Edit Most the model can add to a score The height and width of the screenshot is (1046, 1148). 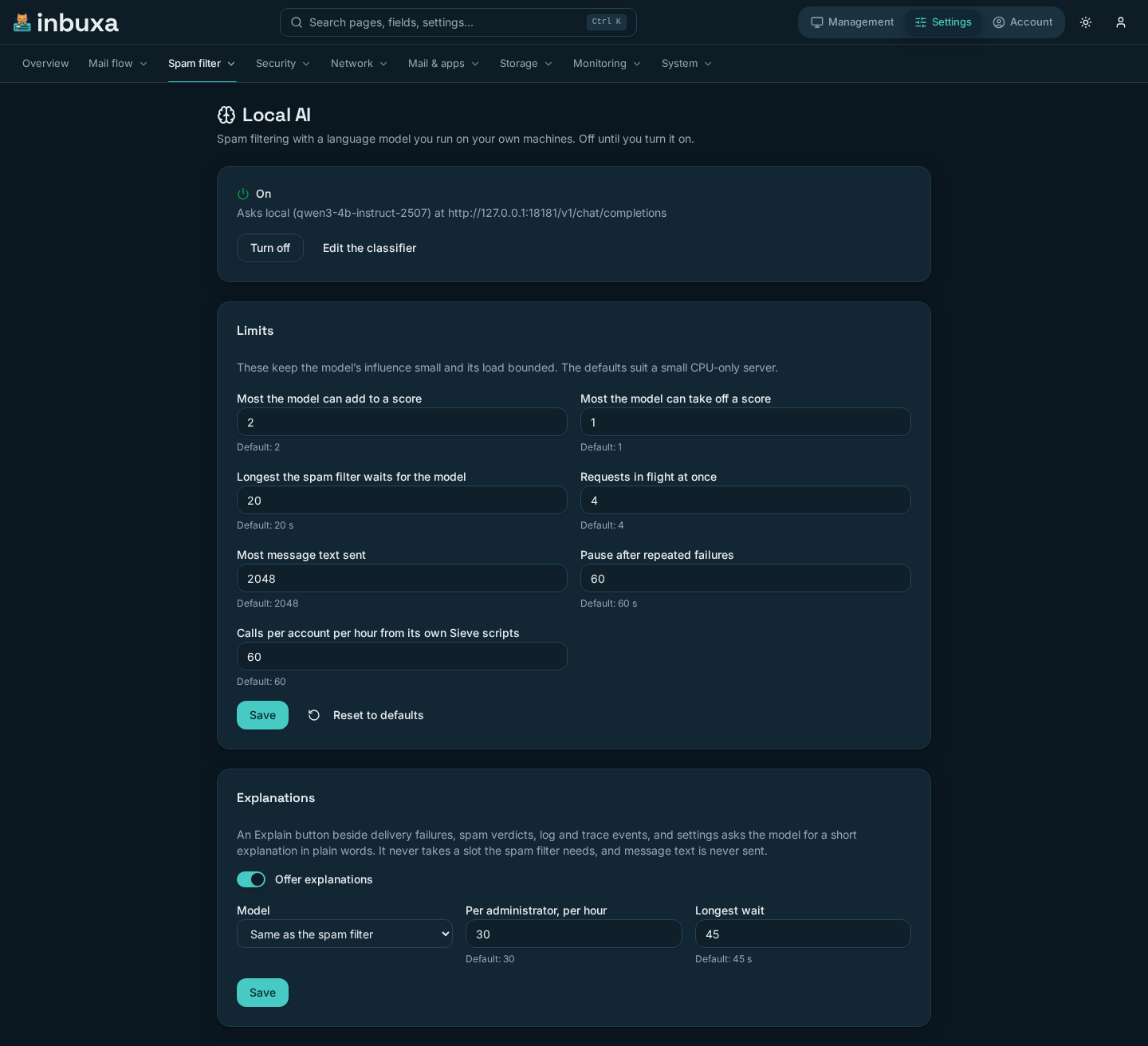click(402, 422)
